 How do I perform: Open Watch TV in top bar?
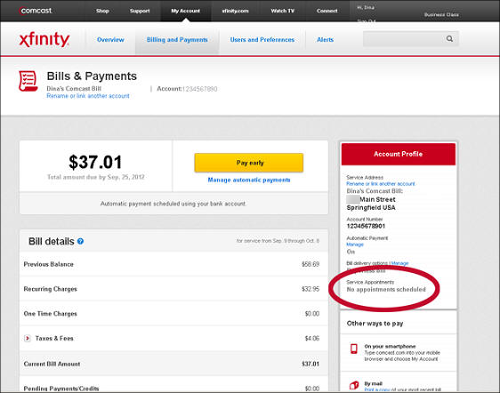(283, 11)
